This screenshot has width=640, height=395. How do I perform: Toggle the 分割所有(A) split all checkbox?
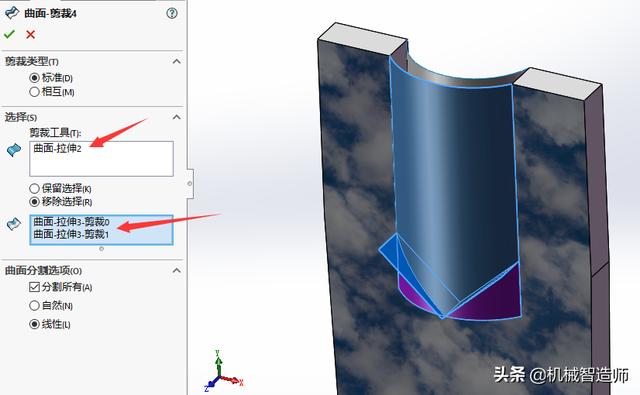click(34, 287)
